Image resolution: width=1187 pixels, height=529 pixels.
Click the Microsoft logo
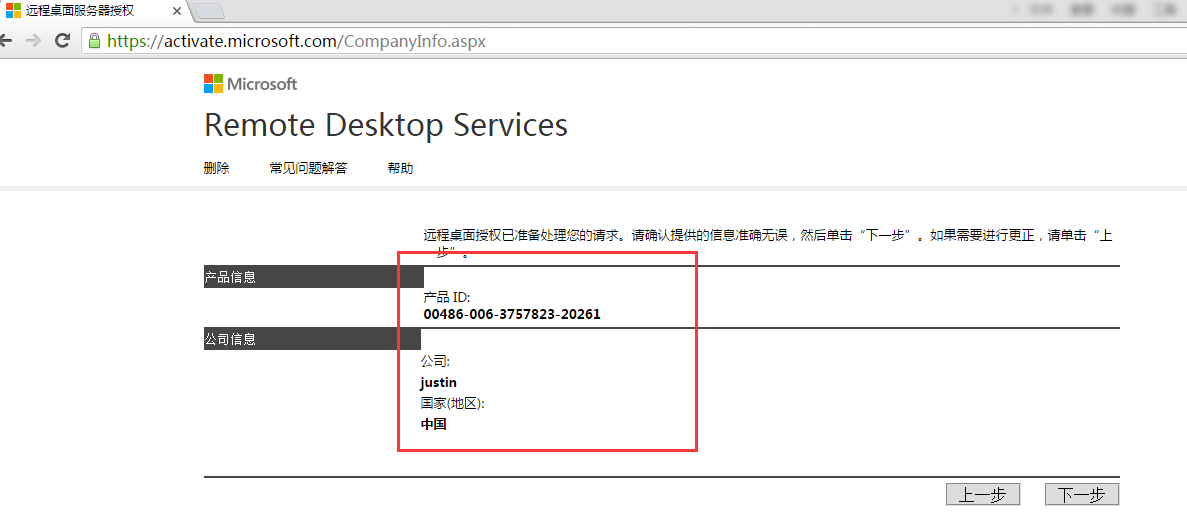click(x=251, y=84)
